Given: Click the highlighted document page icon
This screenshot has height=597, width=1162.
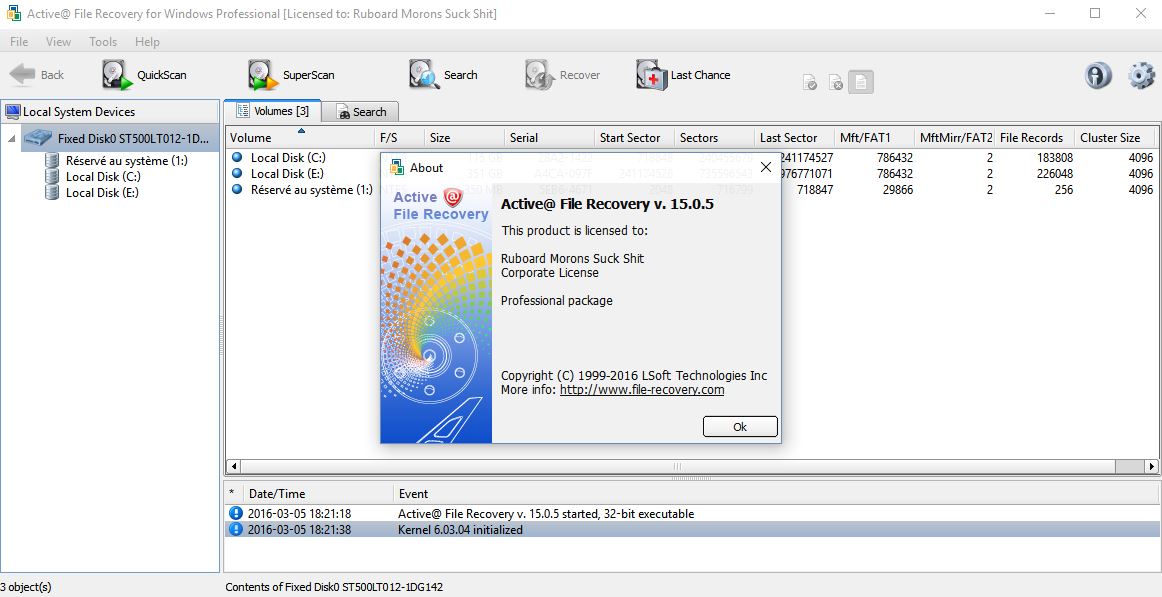Looking at the screenshot, I should [860, 81].
